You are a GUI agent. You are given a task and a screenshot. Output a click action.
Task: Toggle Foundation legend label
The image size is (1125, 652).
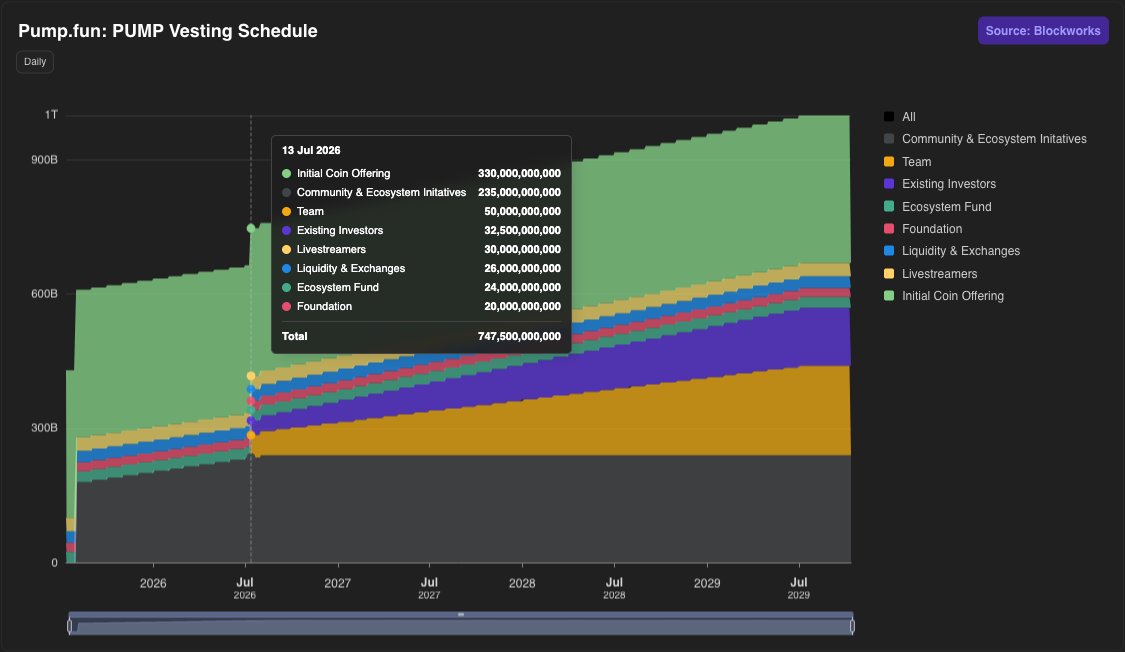pos(932,229)
